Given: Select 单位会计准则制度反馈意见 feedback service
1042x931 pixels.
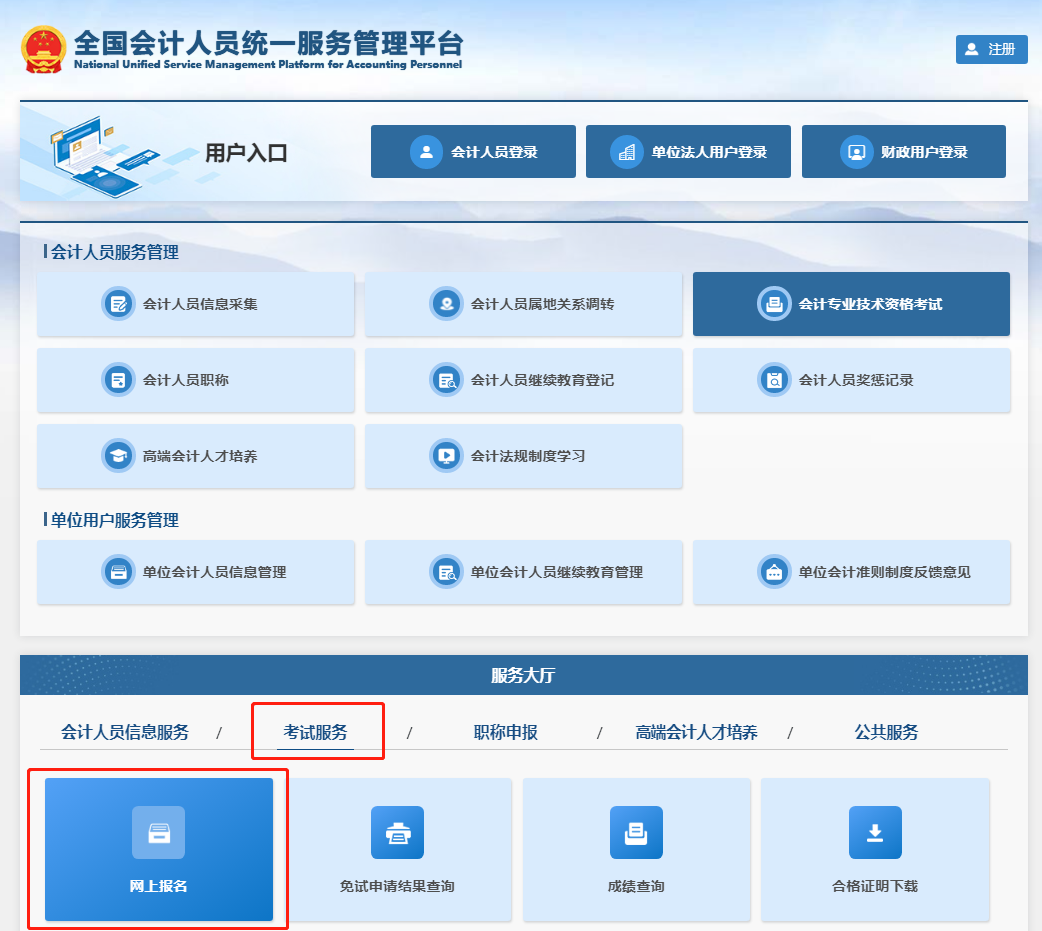Looking at the screenshot, I should 851,572.
